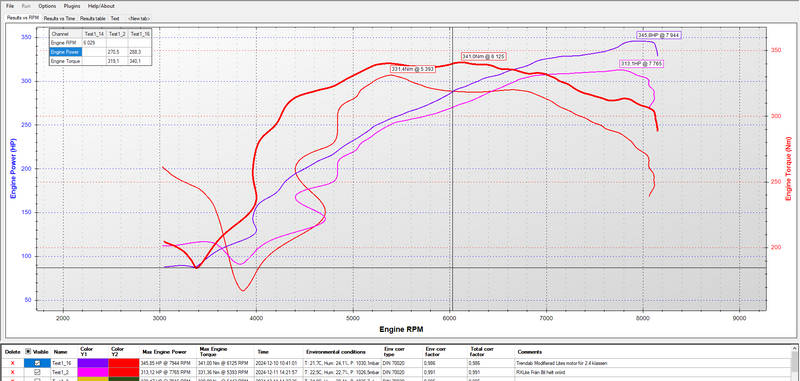Click the Test1_16 environmental conditions cell
Screen dimensions: 800x381
click(342, 363)
